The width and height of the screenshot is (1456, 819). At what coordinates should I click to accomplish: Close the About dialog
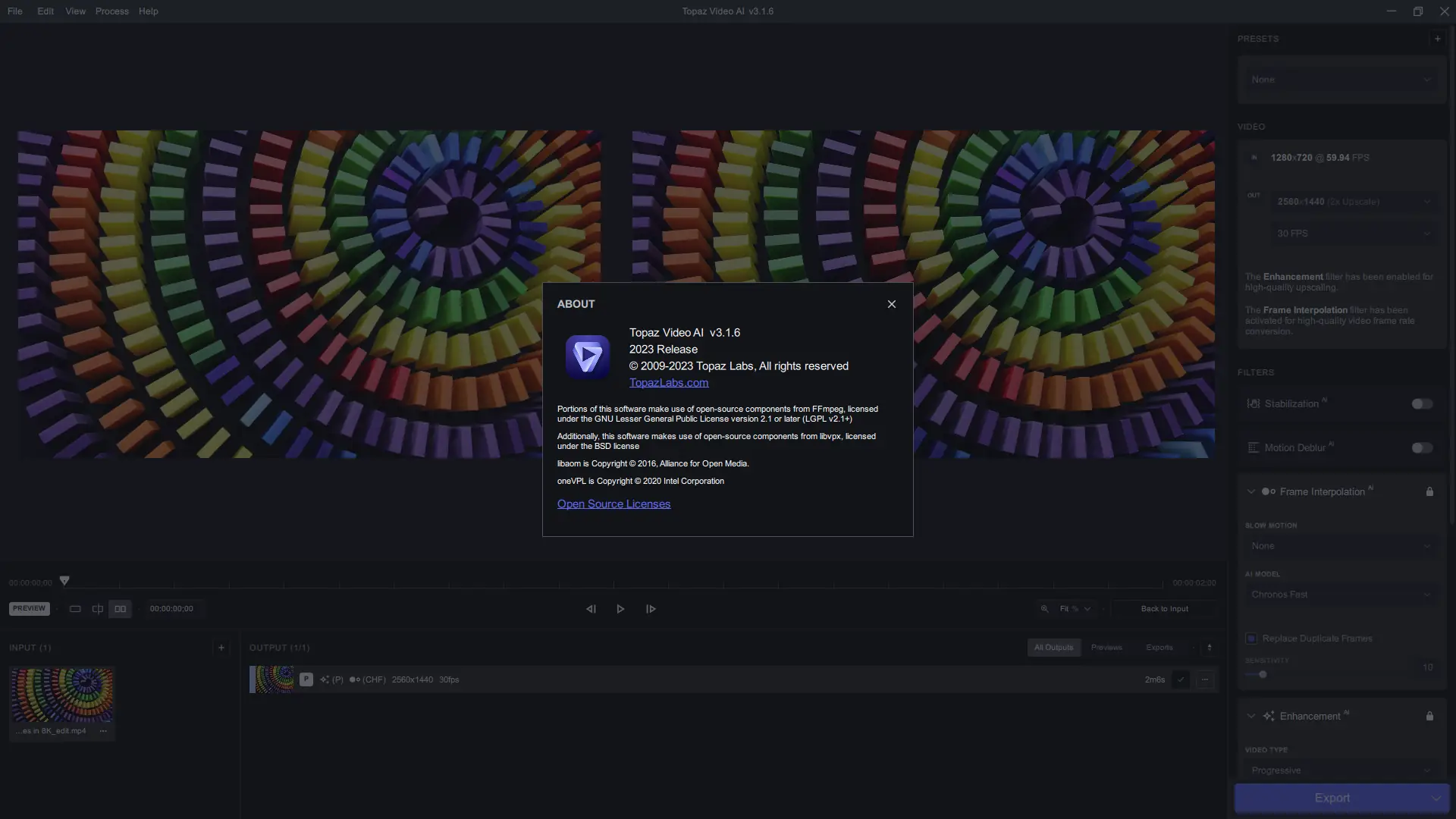coord(892,304)
